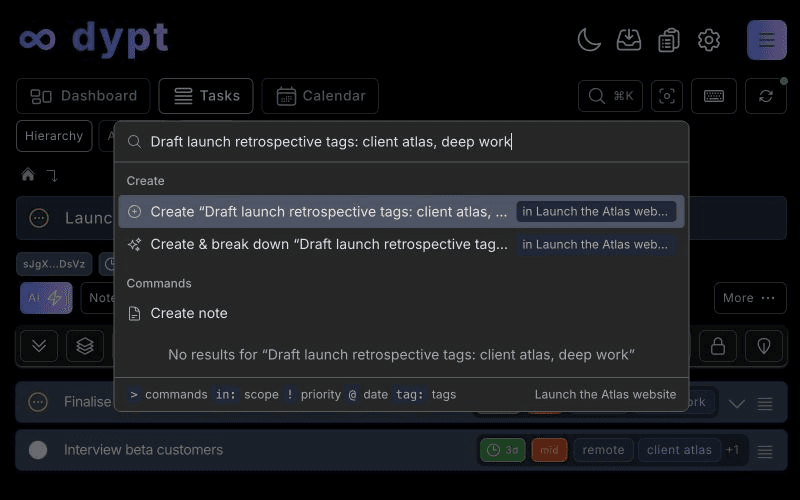Click the layers stack icon button
Image resolution: width=800 pixels, height=500 pixels.
(x=85, y=346)
